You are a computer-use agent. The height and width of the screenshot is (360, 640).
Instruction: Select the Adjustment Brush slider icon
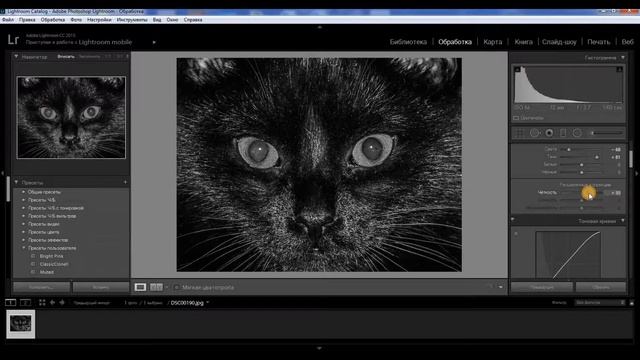click(607, 133)
